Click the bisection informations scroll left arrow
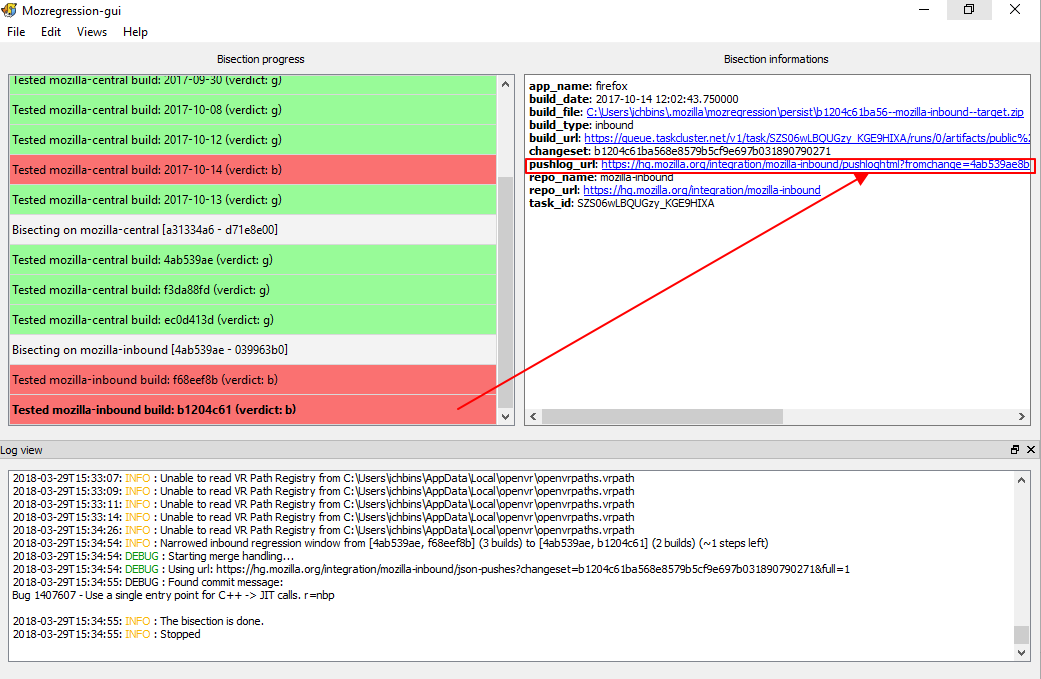1041x679 pixels. (533, 416)
